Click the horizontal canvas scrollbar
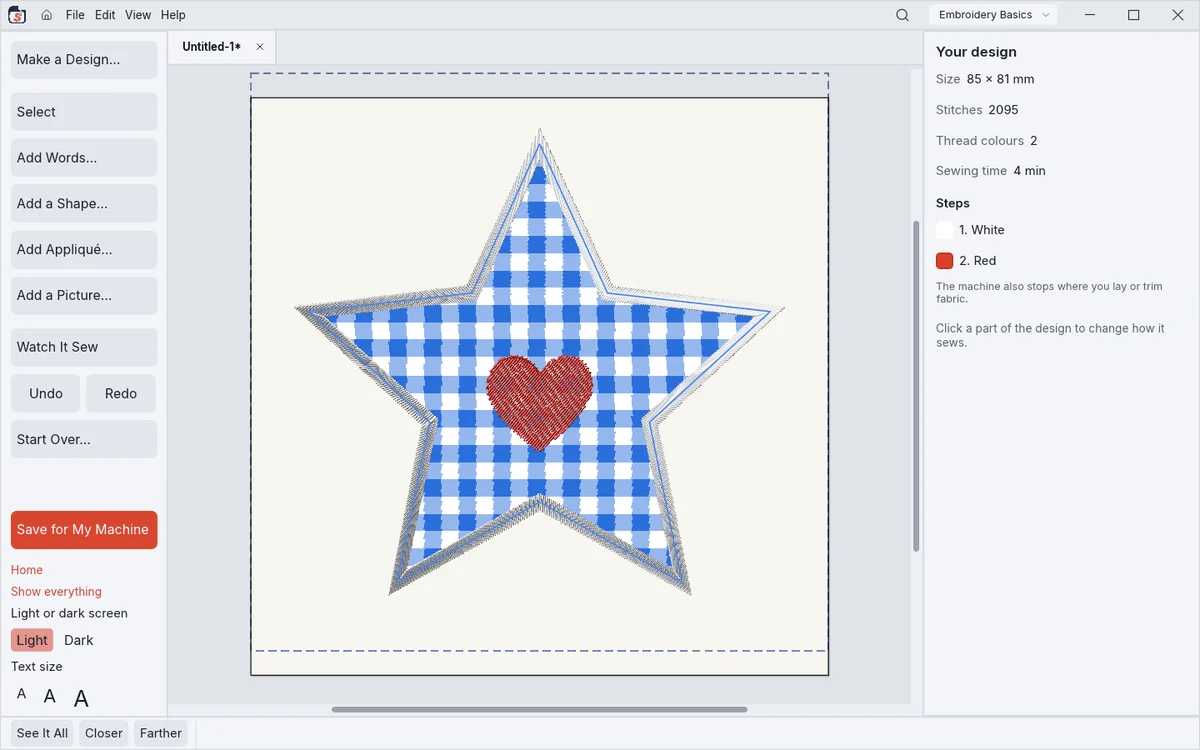This screenshot has height=750, width=1200. click(x=539, y=710)
